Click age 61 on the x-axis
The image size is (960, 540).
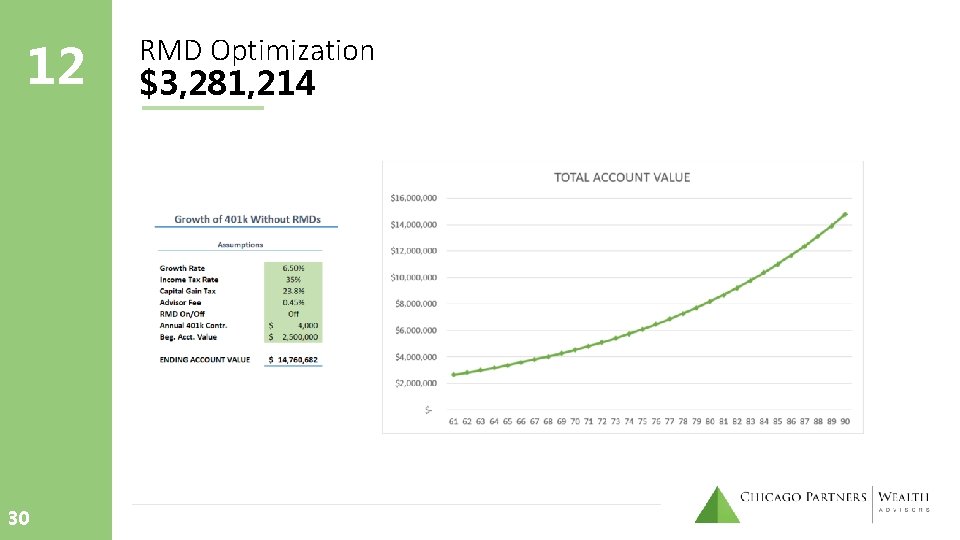tap(453, 421)
